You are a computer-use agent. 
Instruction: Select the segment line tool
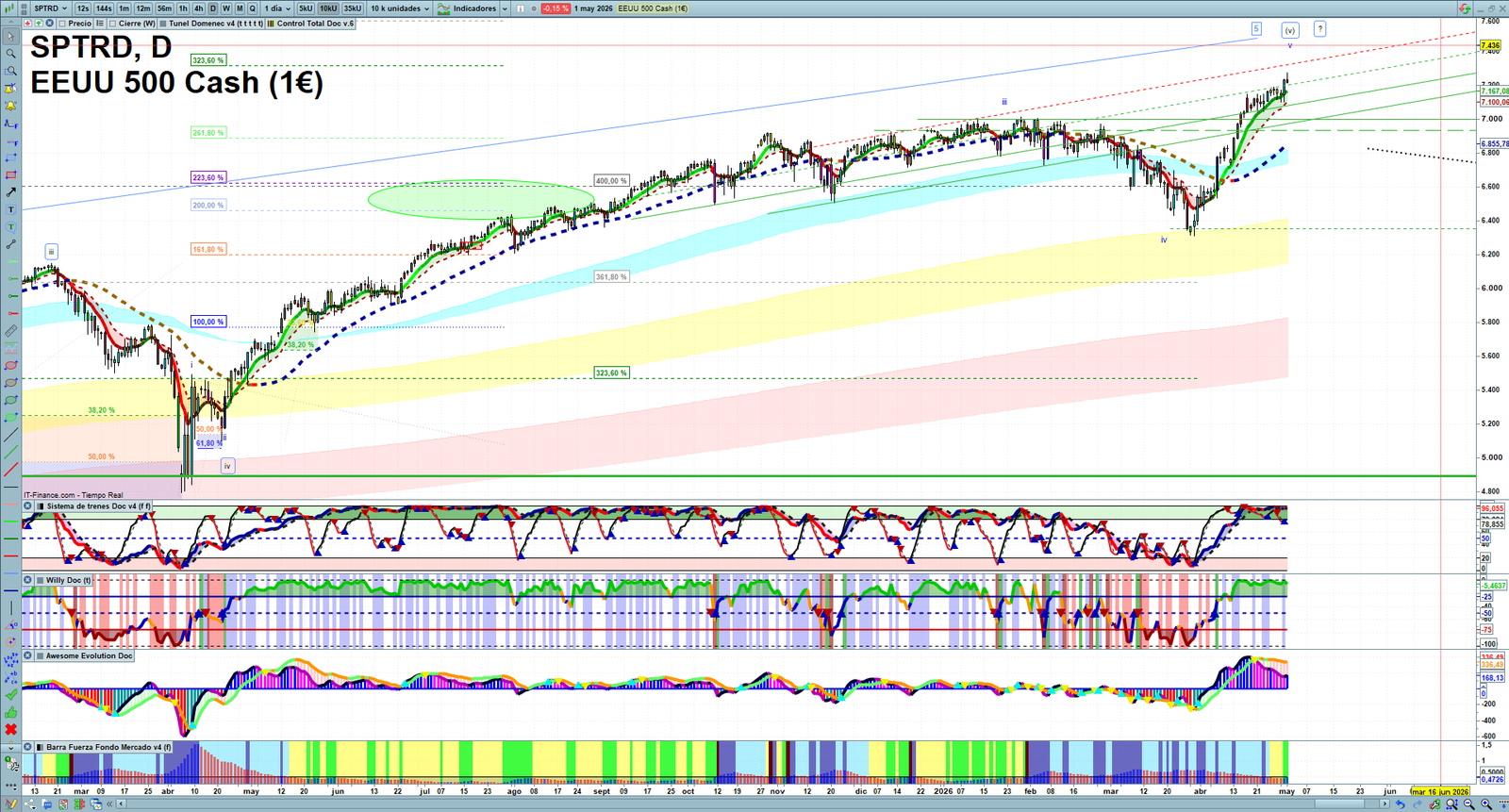[x=11, y=244]
